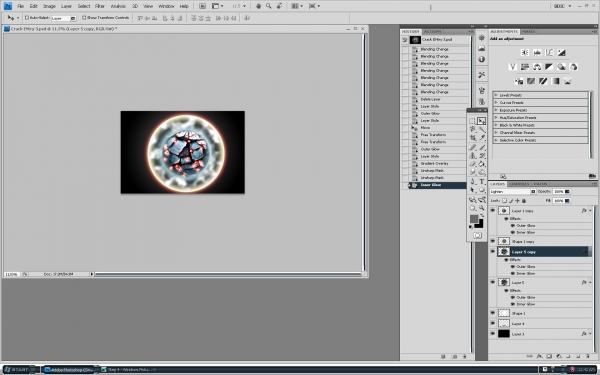Add an Exposure adjustment

point(561,53)
